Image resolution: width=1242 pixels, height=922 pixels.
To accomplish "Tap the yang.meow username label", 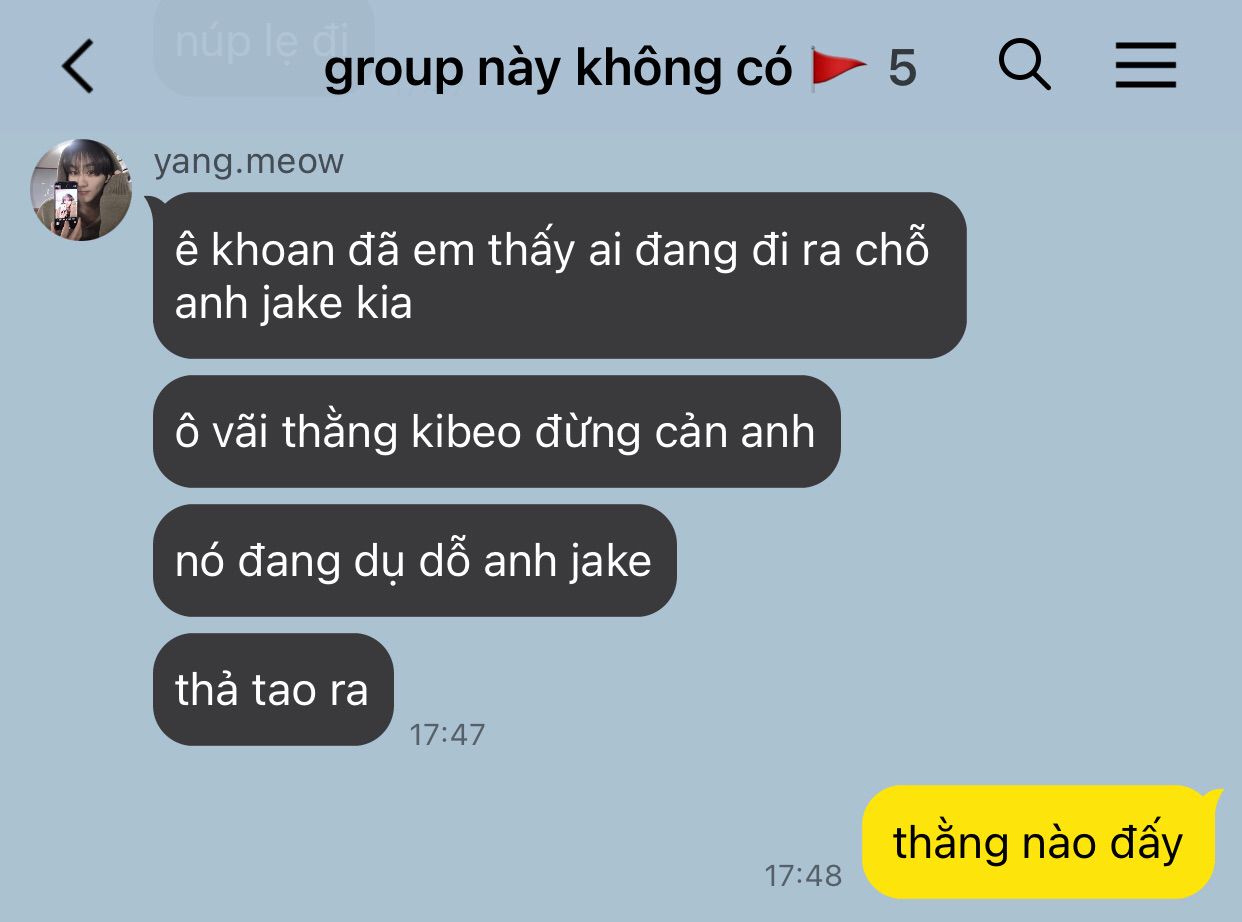I will point(249,161).
